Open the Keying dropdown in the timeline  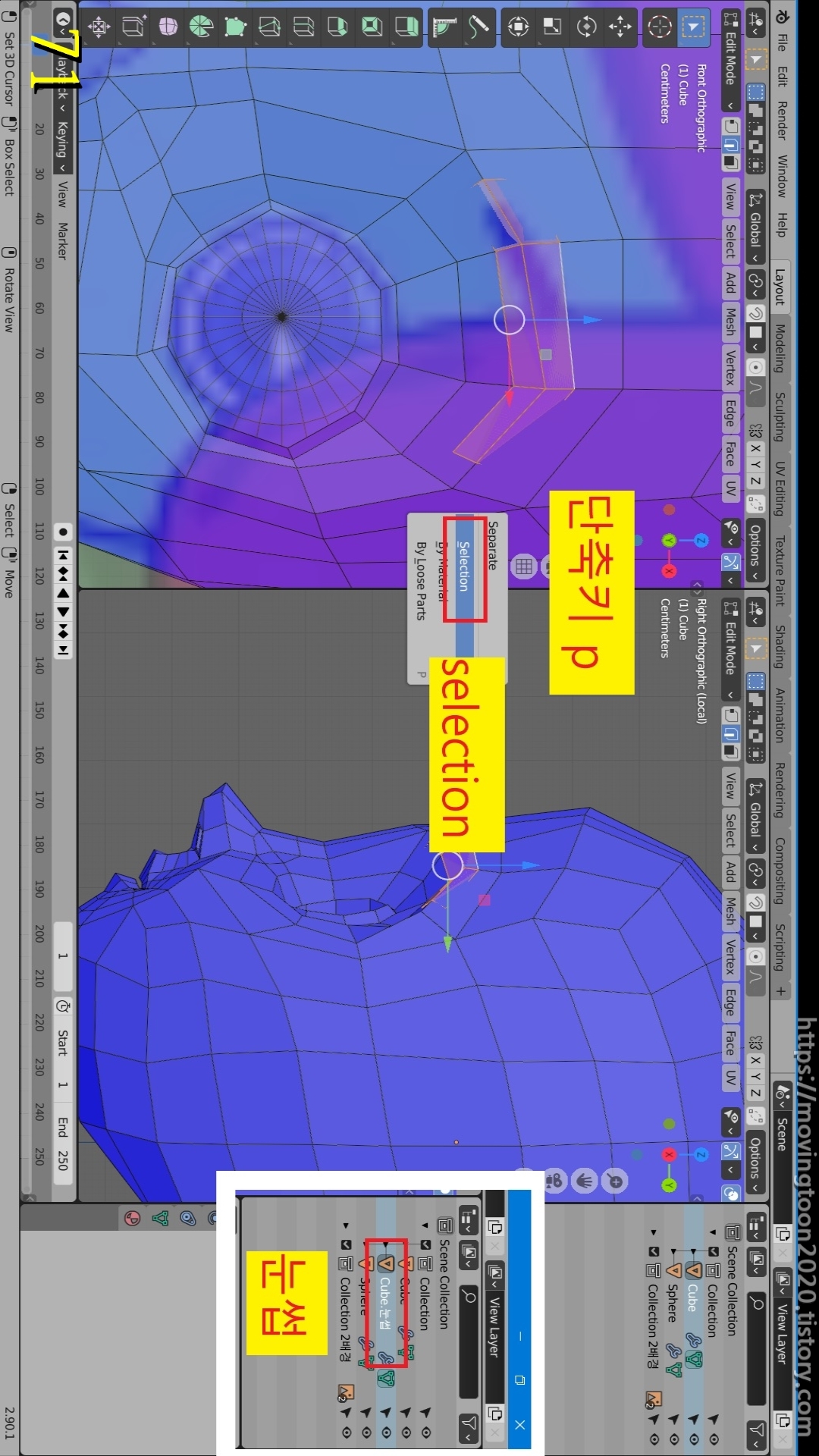pos(63,146)
